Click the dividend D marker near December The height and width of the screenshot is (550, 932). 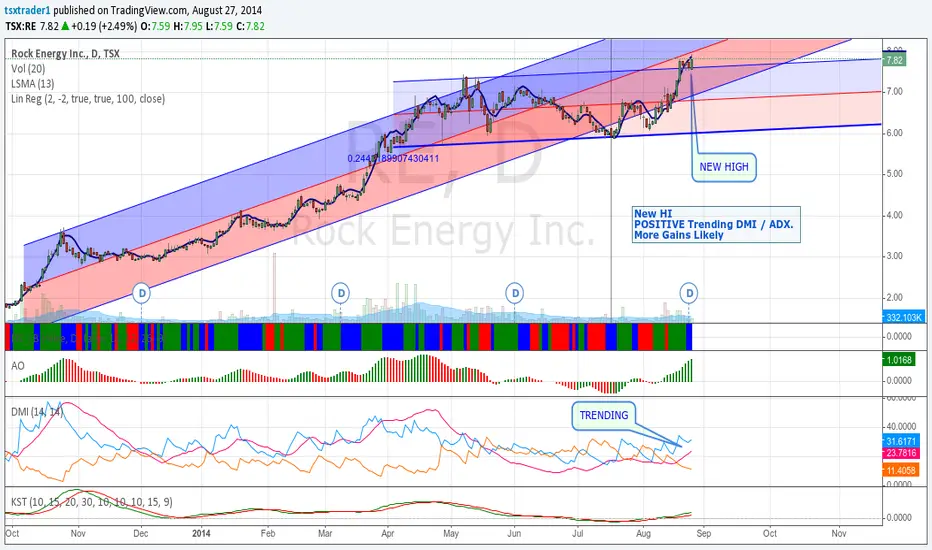click(141, 293)
